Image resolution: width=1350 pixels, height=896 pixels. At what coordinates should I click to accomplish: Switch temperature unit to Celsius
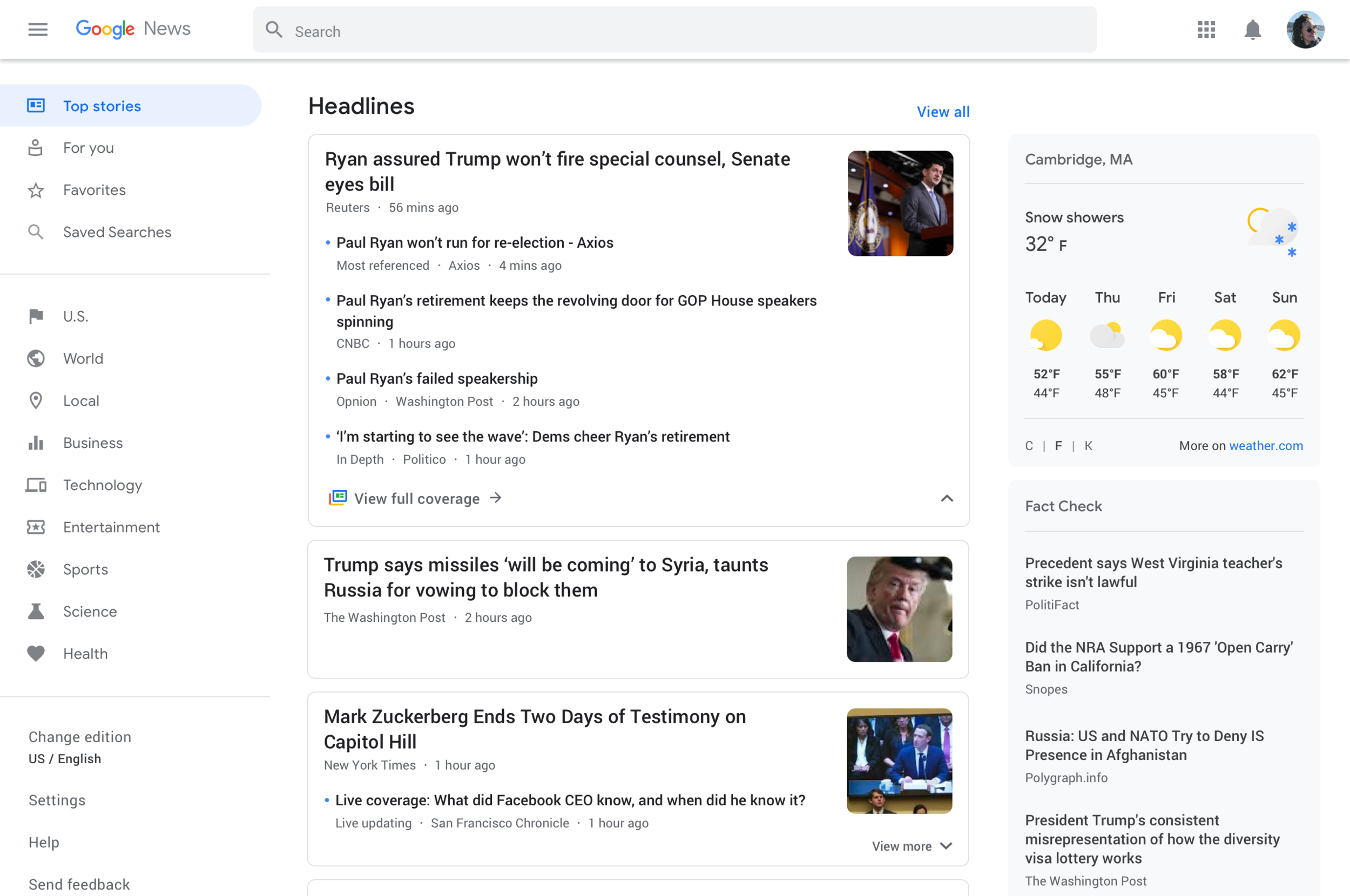[1029, 446]
